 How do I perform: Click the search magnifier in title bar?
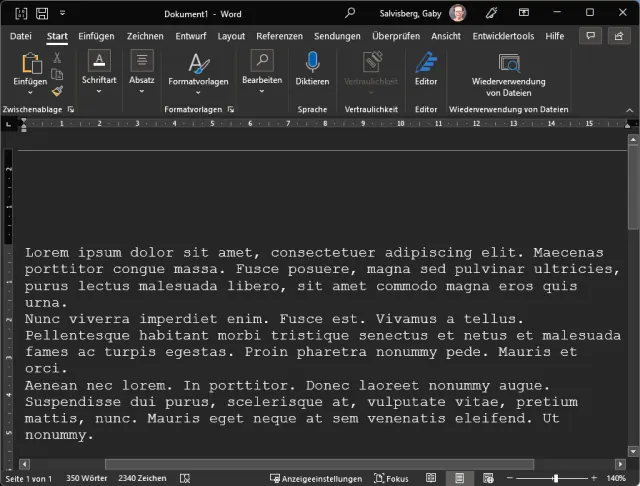click(350, 13)
